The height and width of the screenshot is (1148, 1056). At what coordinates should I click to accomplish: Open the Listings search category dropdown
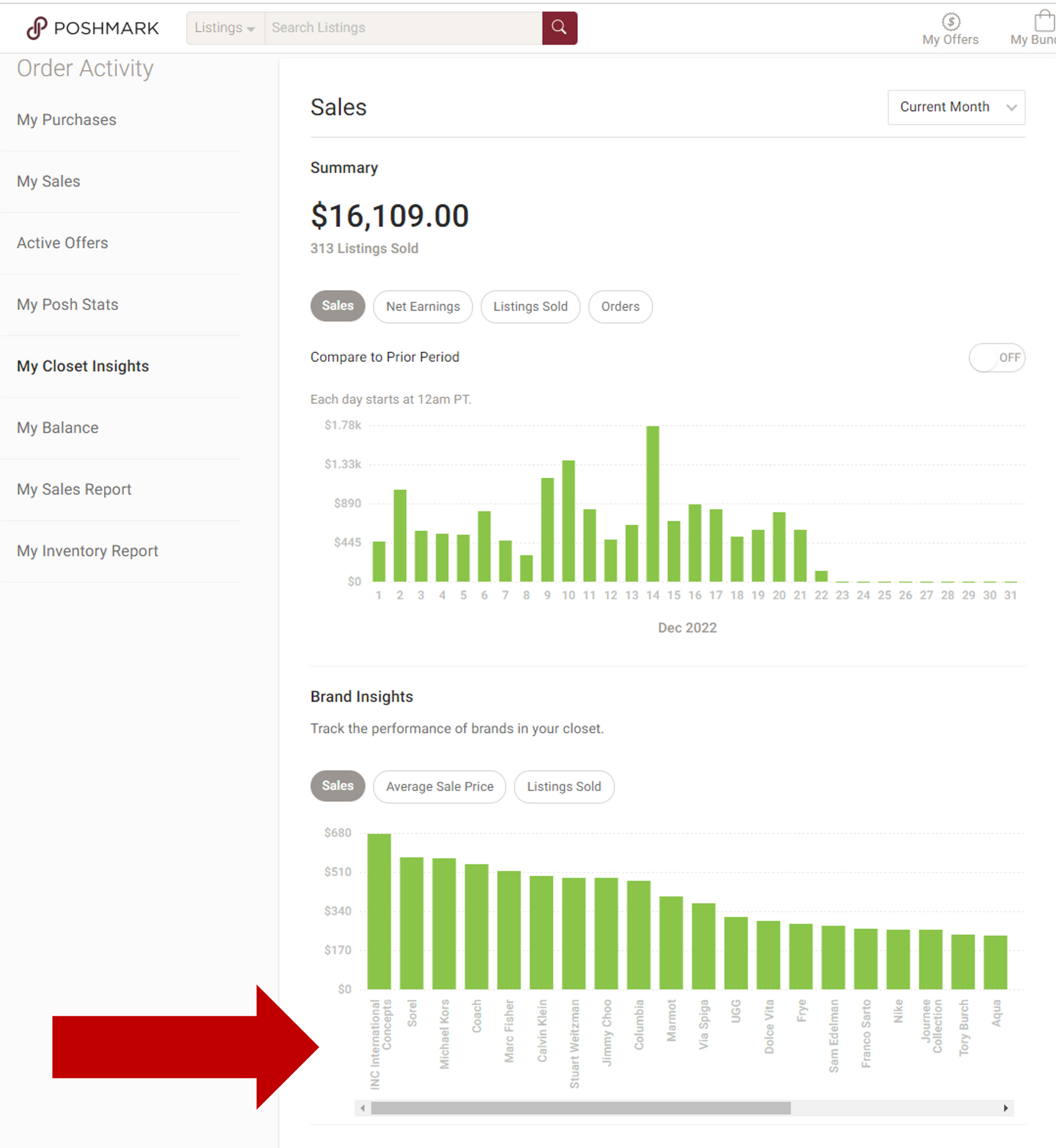coord(225,28)
